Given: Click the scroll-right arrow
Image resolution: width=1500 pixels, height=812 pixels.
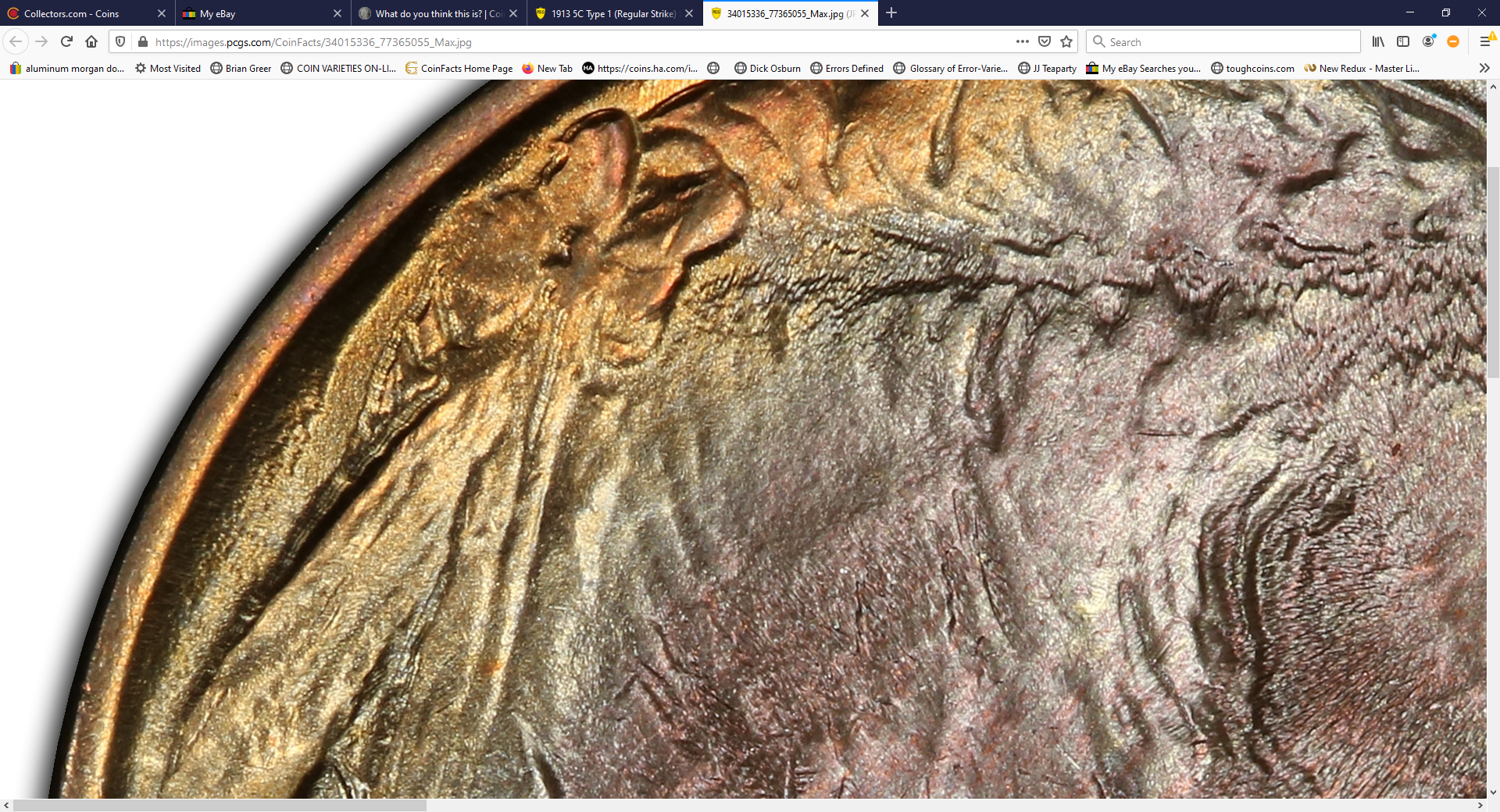Looking at the screenshot, I should (x=1480, y=805).
